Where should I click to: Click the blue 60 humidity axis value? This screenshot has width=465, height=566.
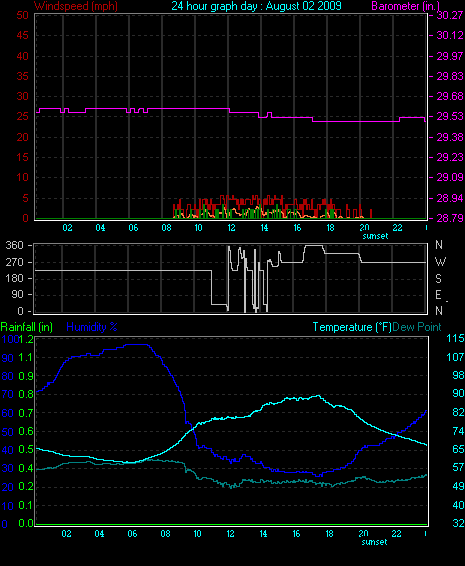8,413
